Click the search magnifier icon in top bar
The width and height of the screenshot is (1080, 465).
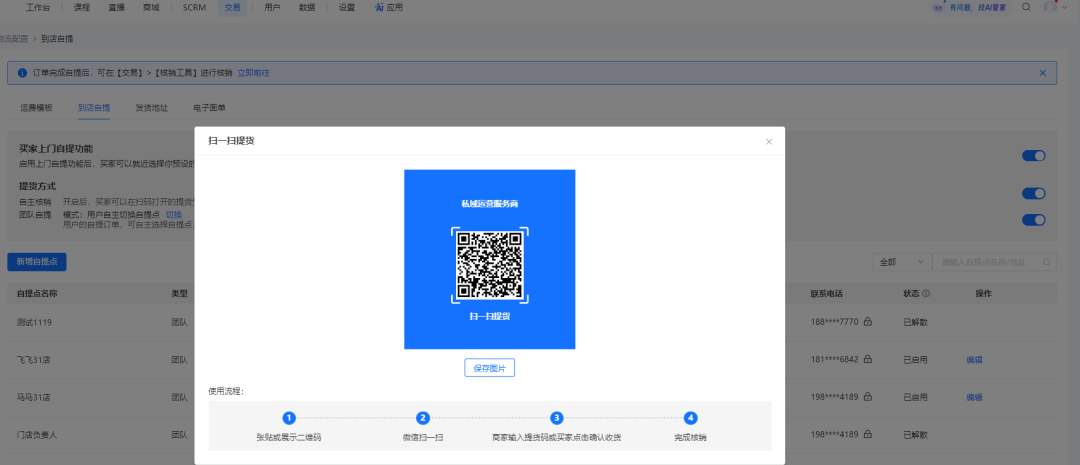(x=1026, y=7)
